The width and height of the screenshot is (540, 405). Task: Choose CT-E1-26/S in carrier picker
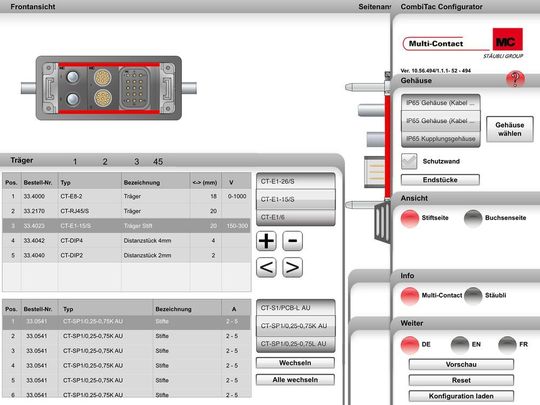tap(295, 181)
